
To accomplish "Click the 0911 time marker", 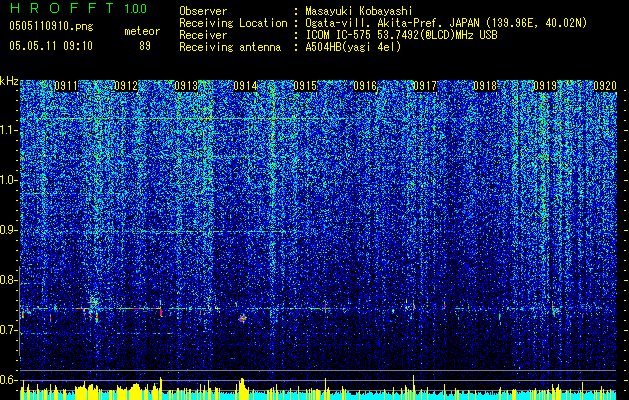I will (x=66, y=86).
